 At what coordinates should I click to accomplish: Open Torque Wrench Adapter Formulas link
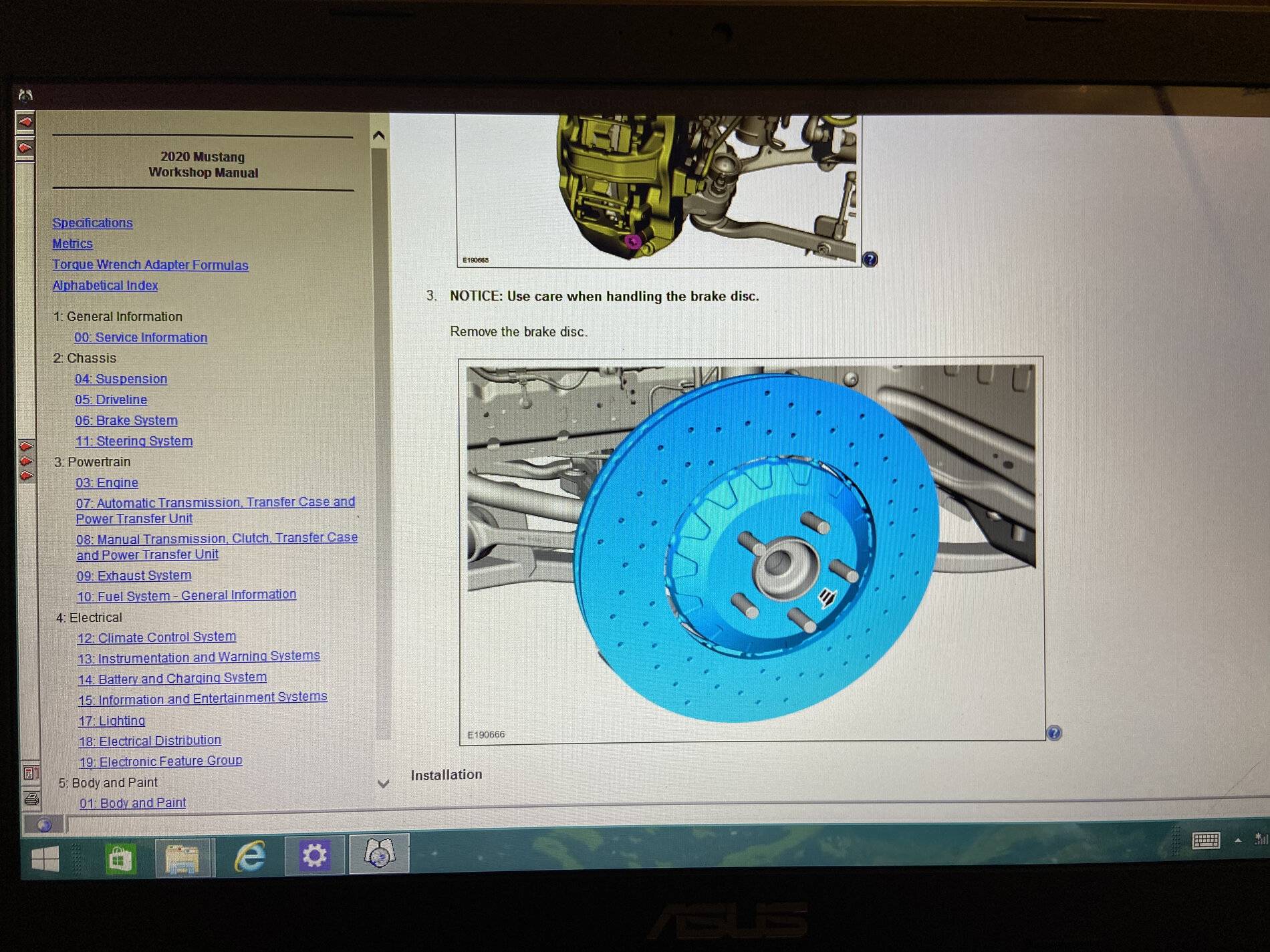150,265
